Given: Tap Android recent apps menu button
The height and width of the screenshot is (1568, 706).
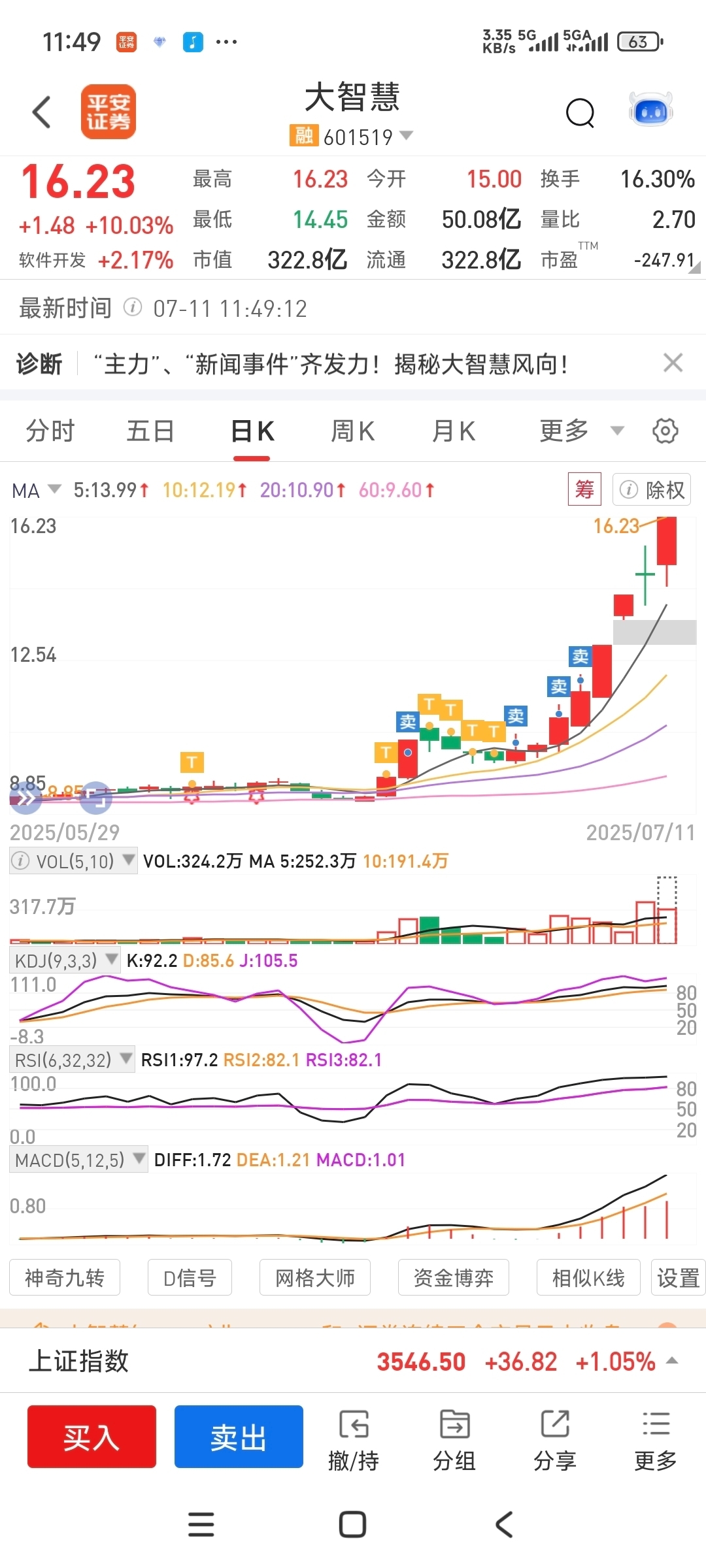Looking at the screenshot, I should click(x=201, y=1524).
